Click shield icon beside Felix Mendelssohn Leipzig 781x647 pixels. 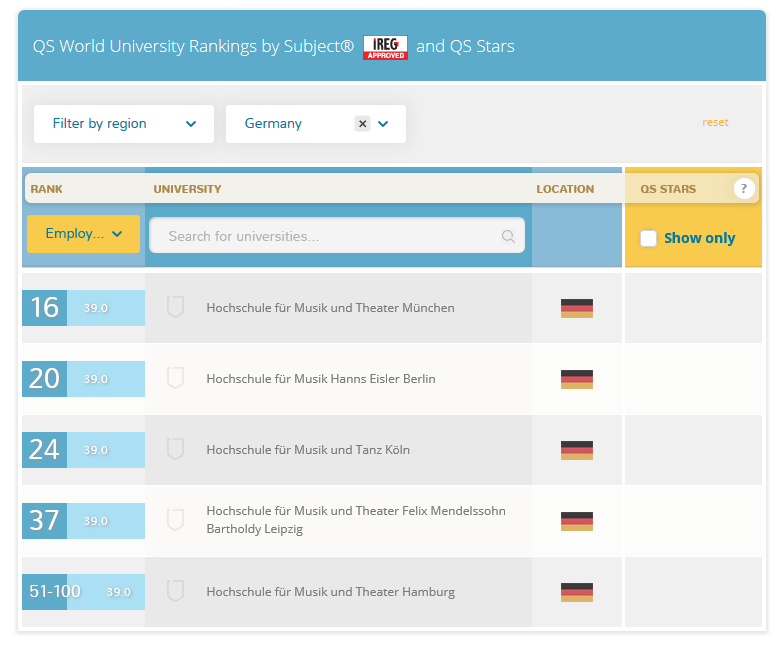(x=175, y=520)
